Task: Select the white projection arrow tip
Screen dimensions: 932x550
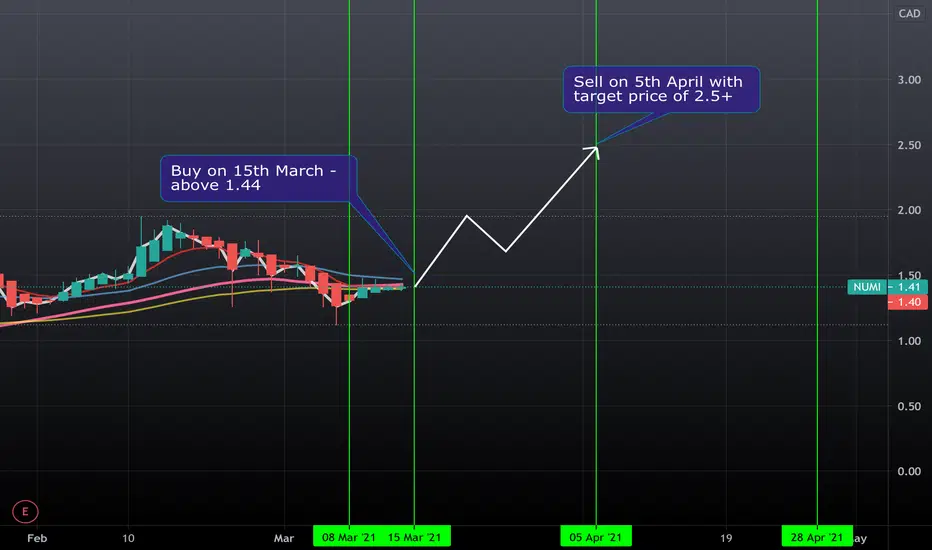Action: click(x=595, y=149)
